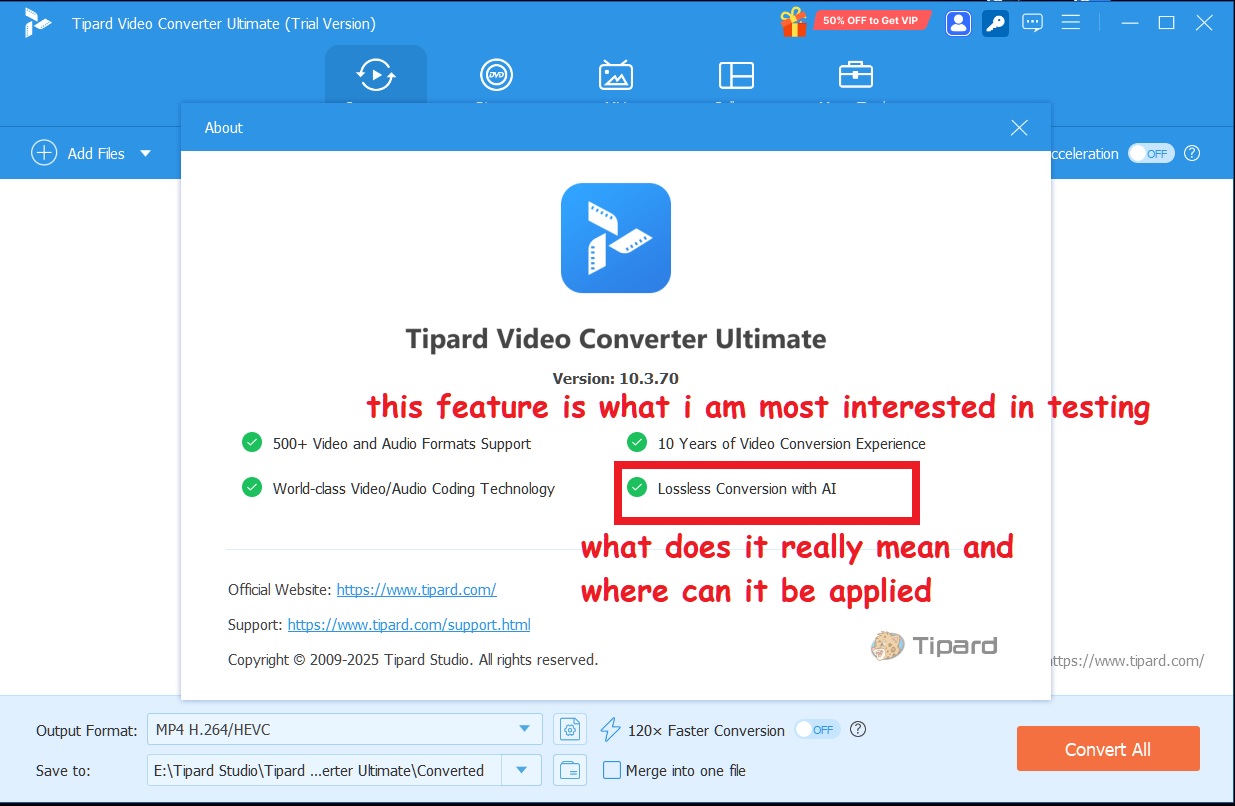The image size is (1235, 806).
Task: Click the 10 Years of Video Conversion Experience text
Action: click(791, 443)
